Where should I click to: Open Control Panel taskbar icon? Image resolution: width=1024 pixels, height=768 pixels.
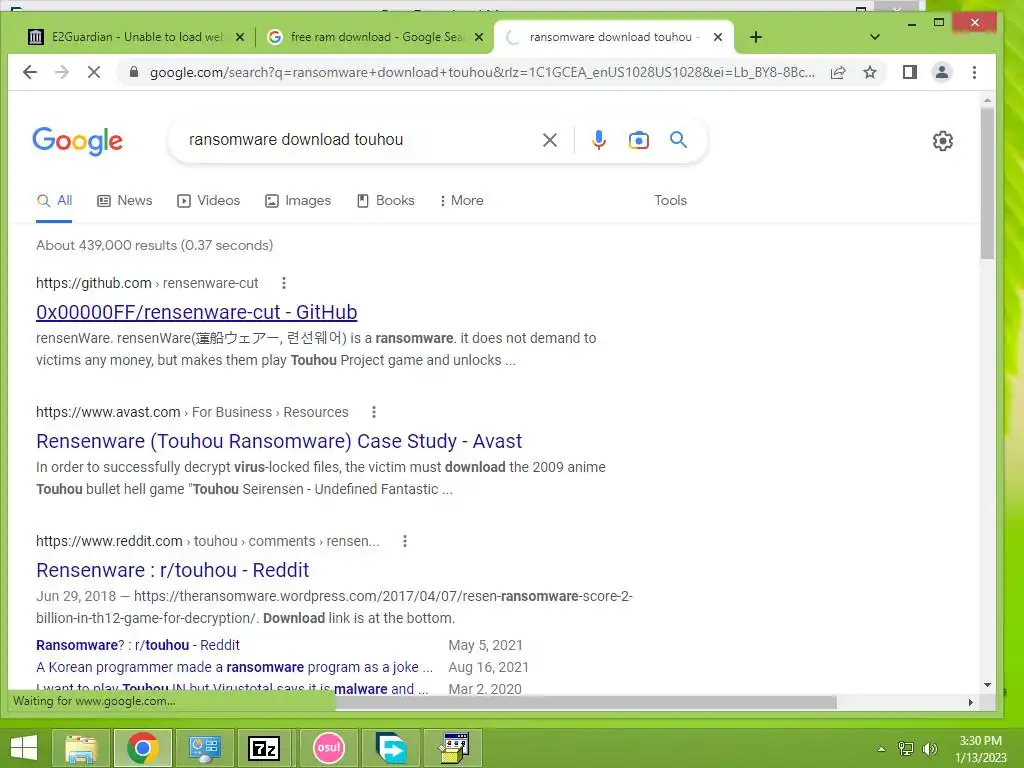pyautogui.click(x=204, y=748)
